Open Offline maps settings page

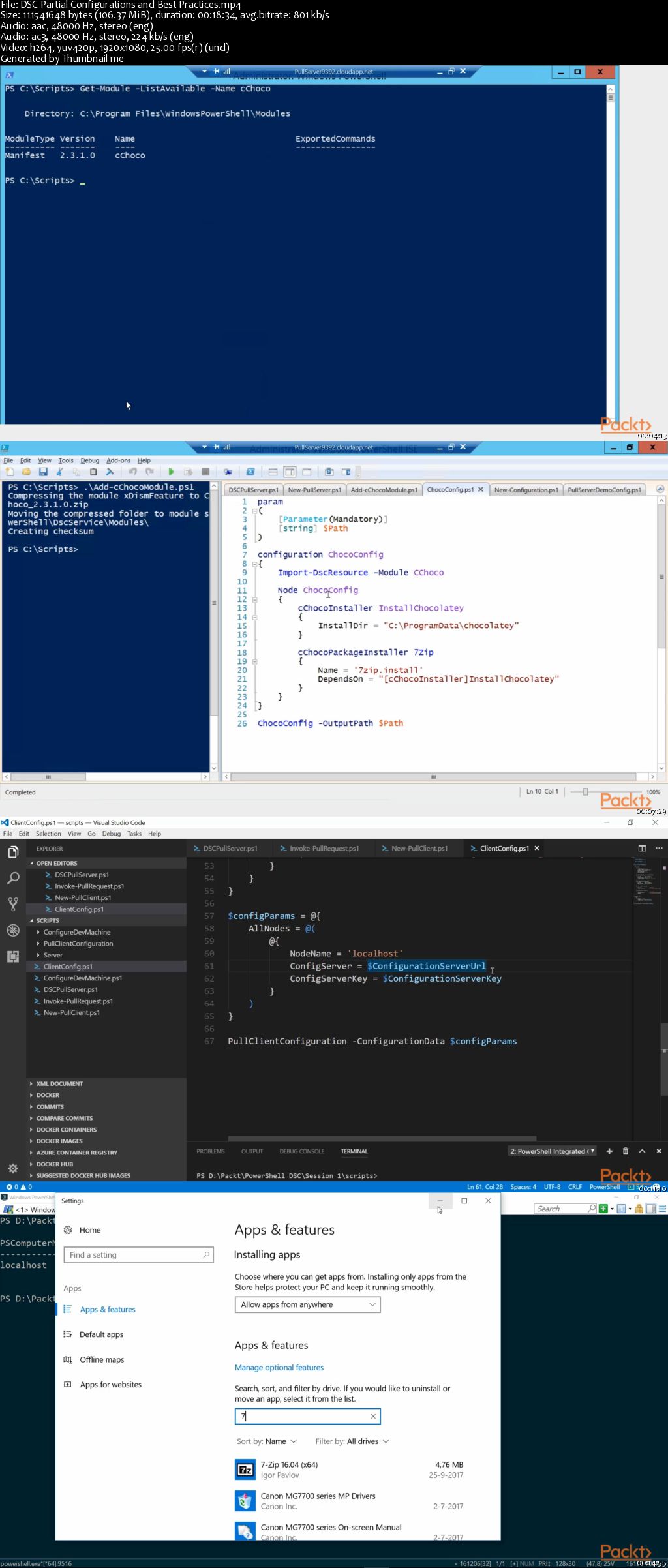pos(102,1359)
